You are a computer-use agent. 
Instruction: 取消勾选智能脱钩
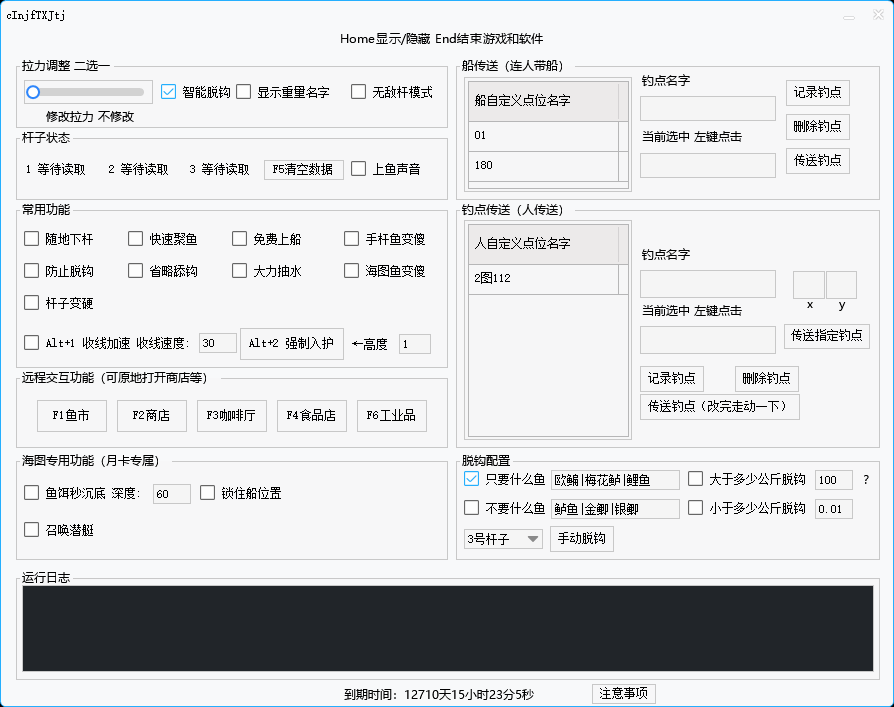(168, 91)
